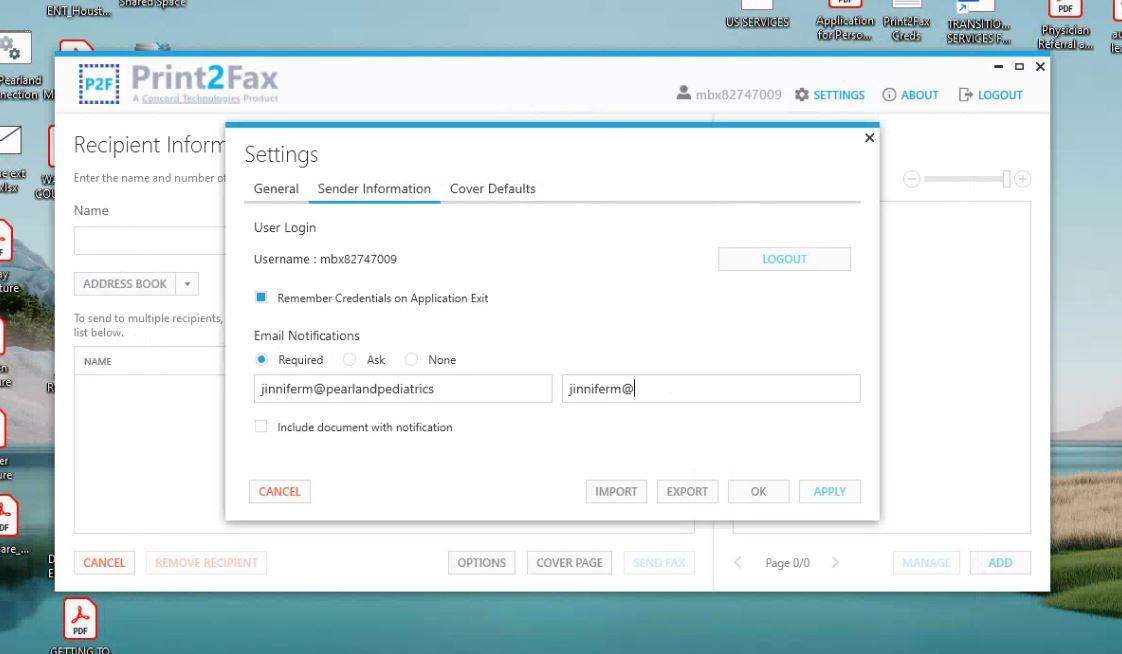Screen dimensions: 1122x654
Task: Switch to the General settings tab
Action: point(276,189)
